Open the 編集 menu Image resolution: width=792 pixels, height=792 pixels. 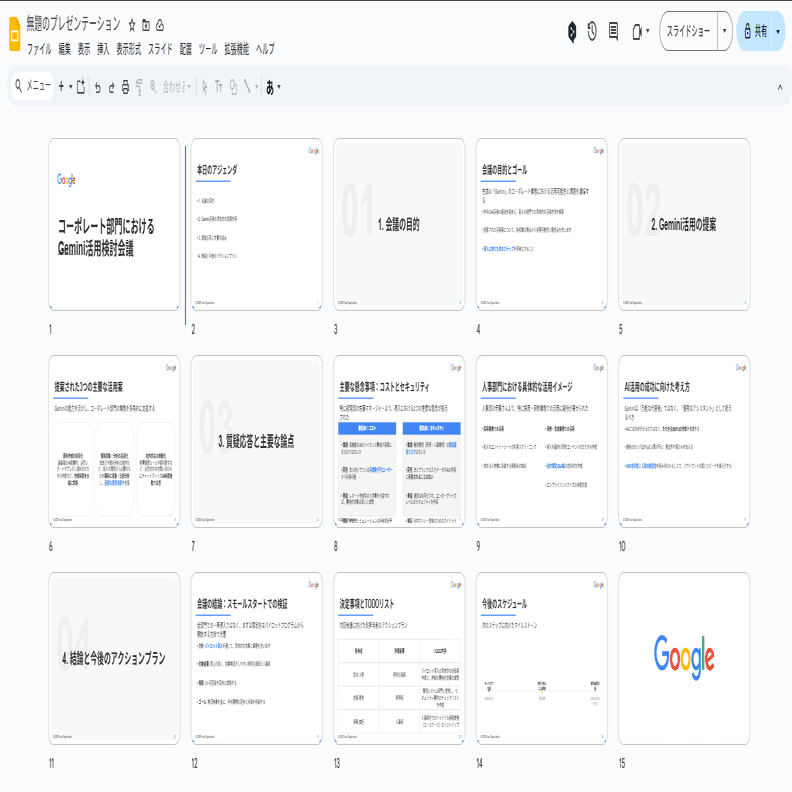click(65, 49)
